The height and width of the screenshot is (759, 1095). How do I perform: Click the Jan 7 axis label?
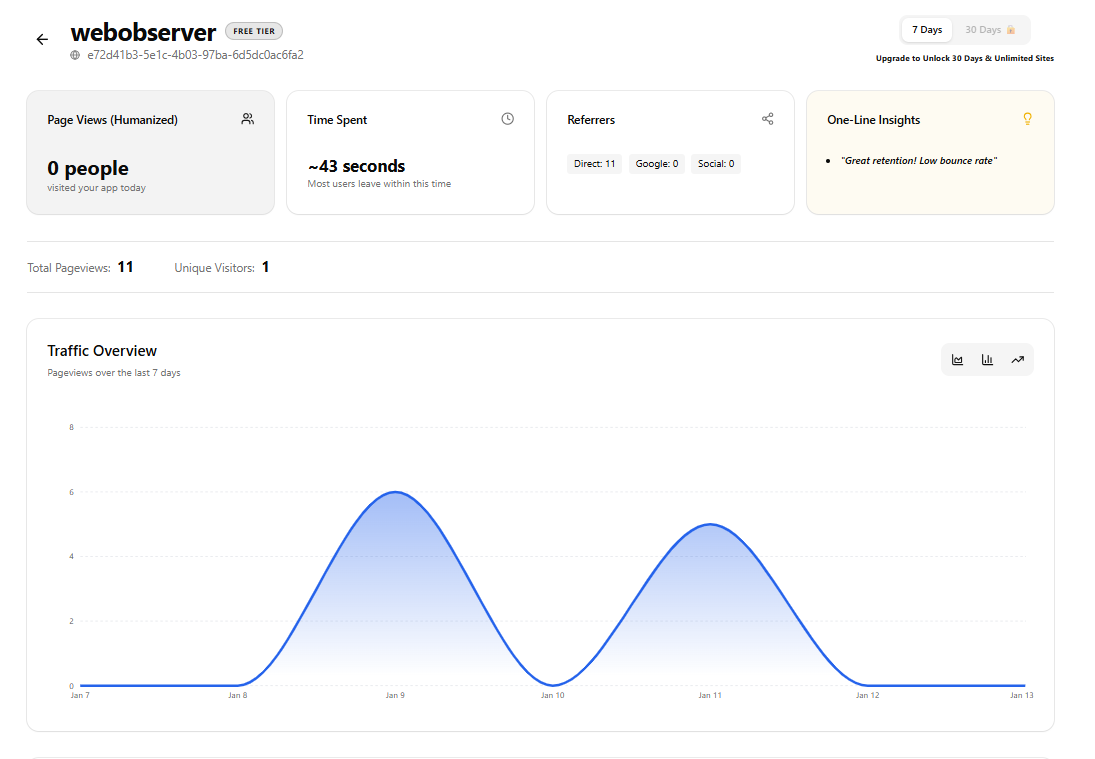click(x=80, y=695)
